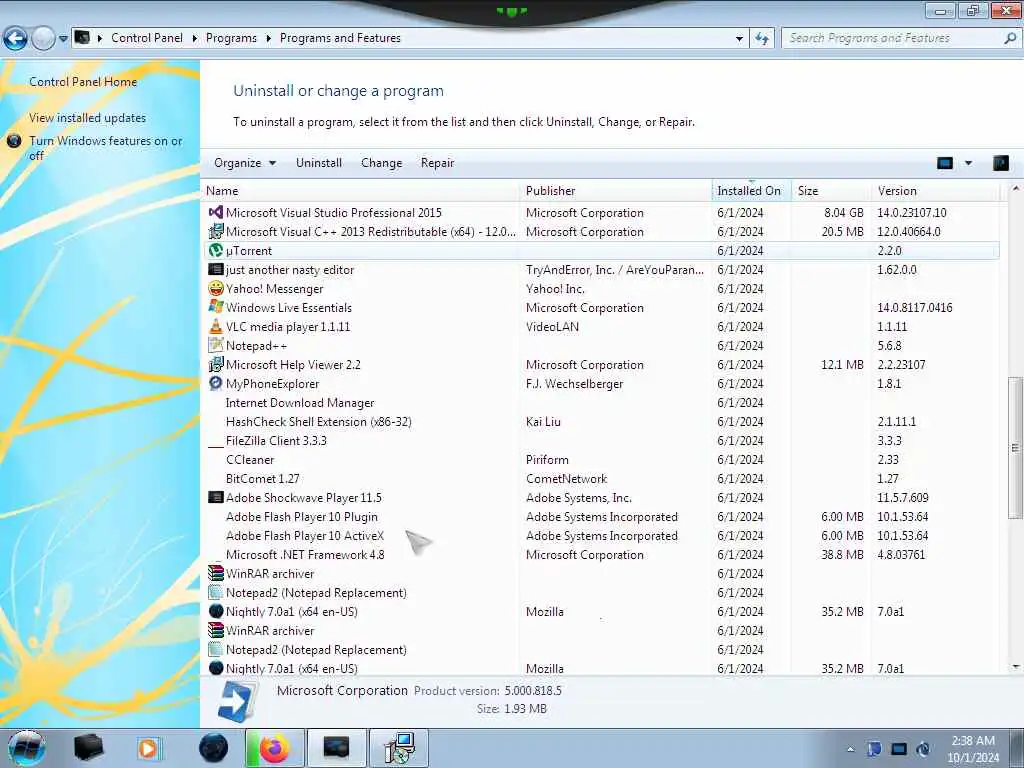The width and height of the screenshot is (1024, 768).
Task: Open the Control Panel Home link
Action: [83, 82]
